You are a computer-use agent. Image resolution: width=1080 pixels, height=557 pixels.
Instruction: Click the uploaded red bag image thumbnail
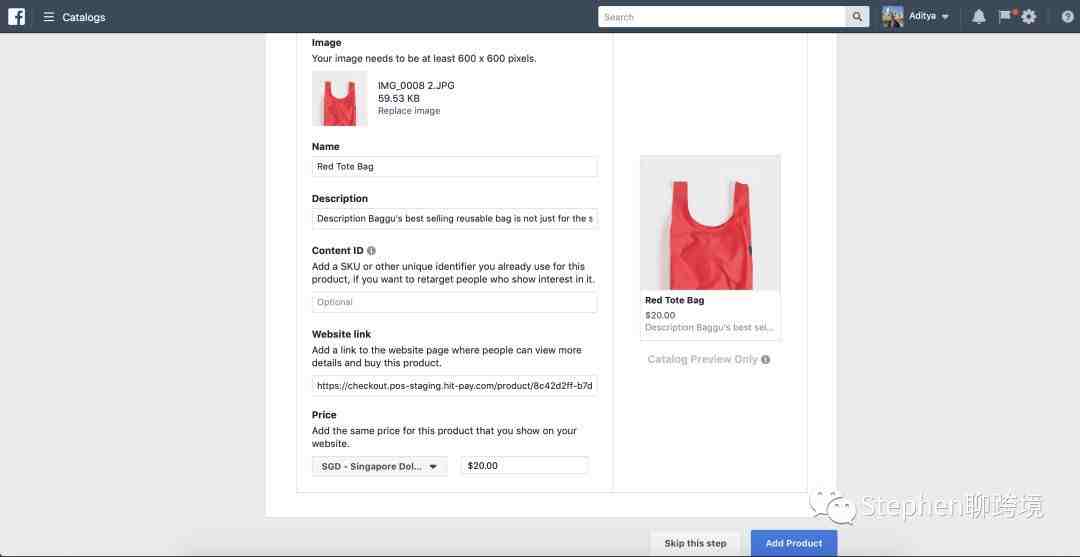[340, 98]
